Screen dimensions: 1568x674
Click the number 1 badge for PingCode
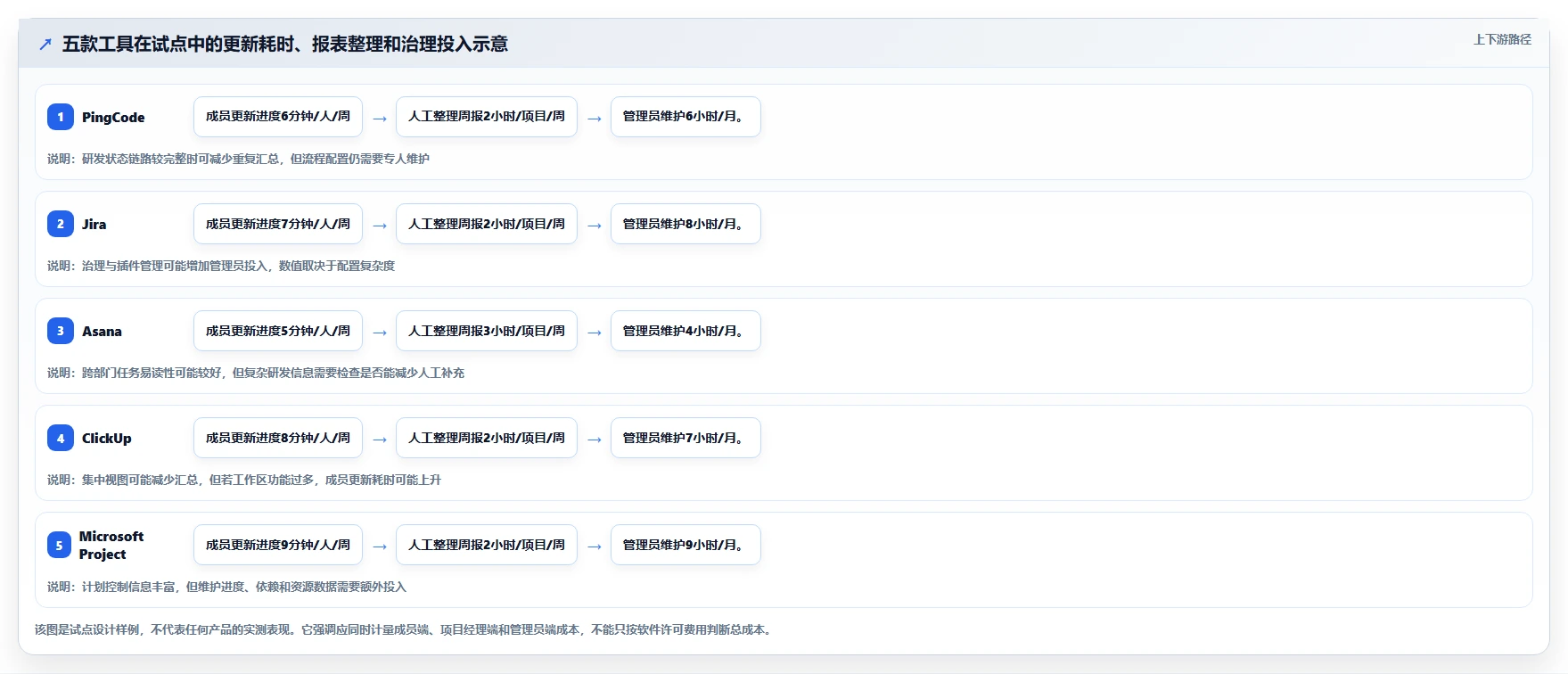(61, 117)
